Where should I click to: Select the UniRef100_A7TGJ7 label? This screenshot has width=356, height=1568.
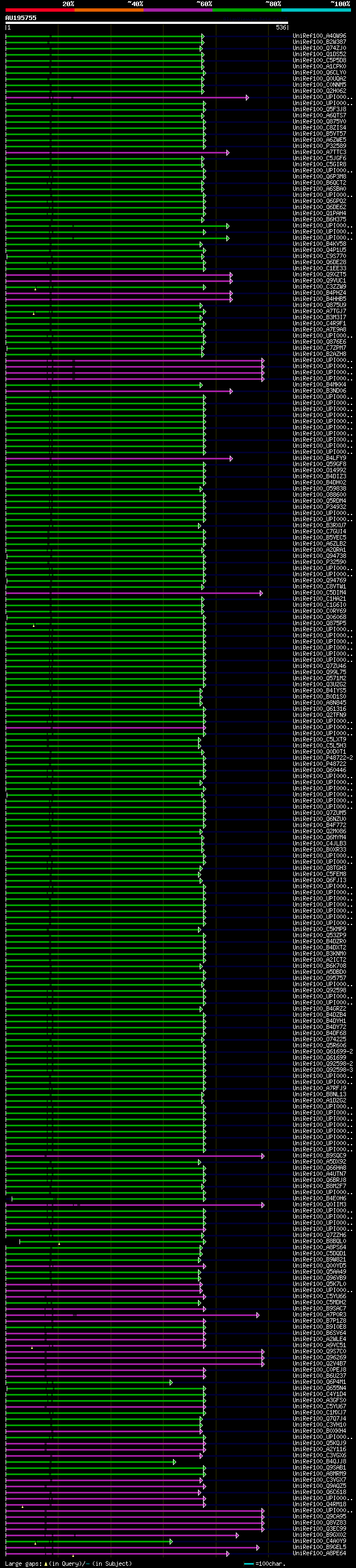point(319,311)
